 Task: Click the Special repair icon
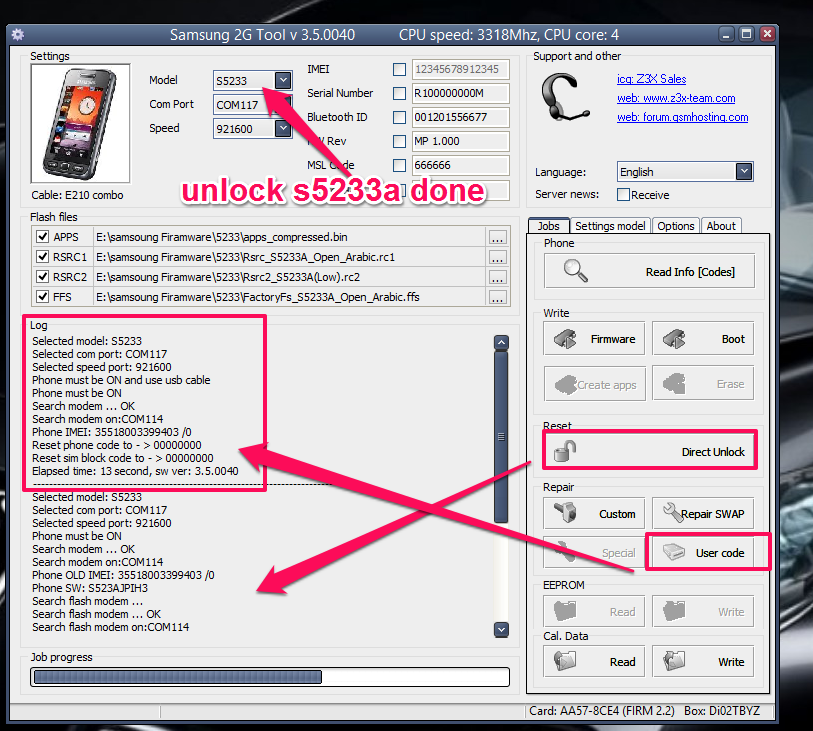pyautogui.click(x=565, y=552)
